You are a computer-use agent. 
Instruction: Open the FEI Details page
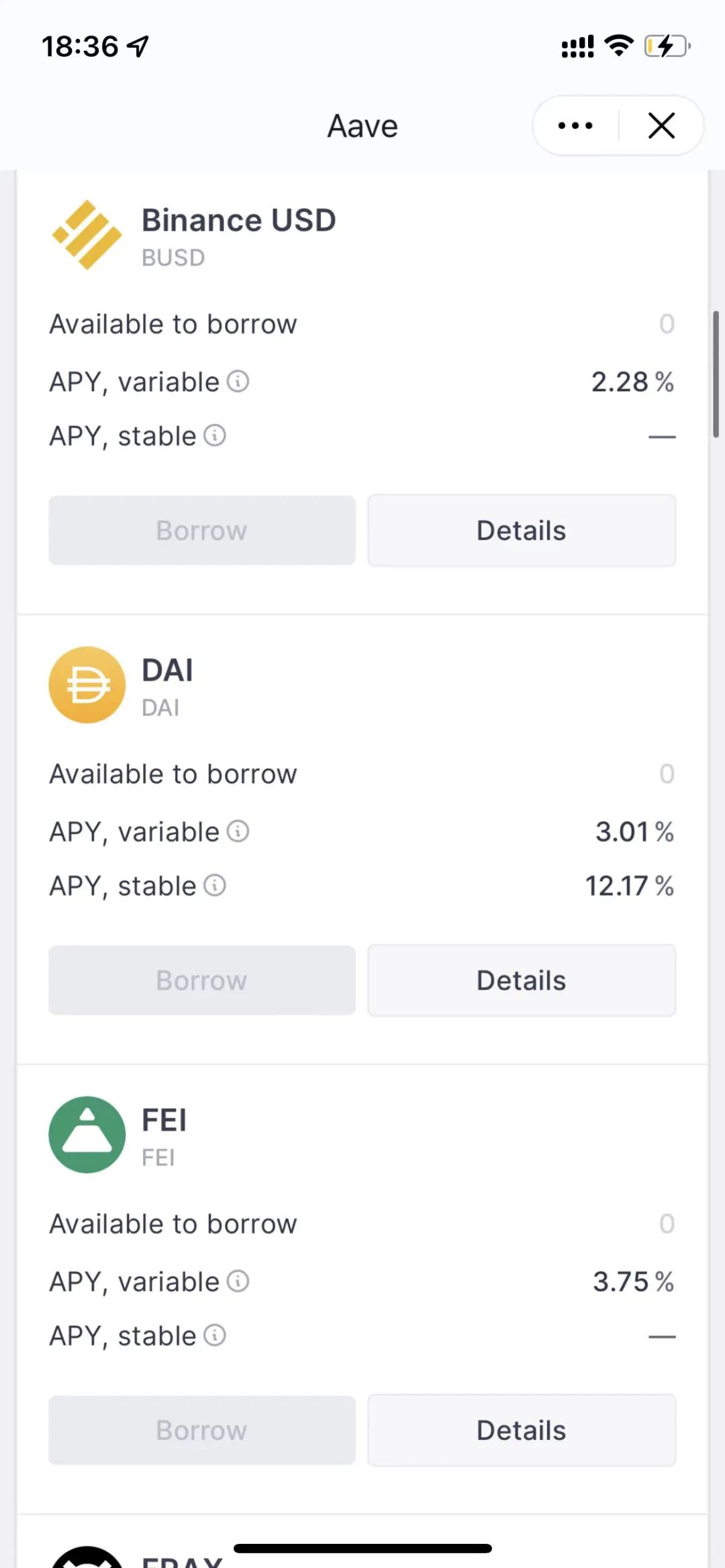(x=522, y=1430)
